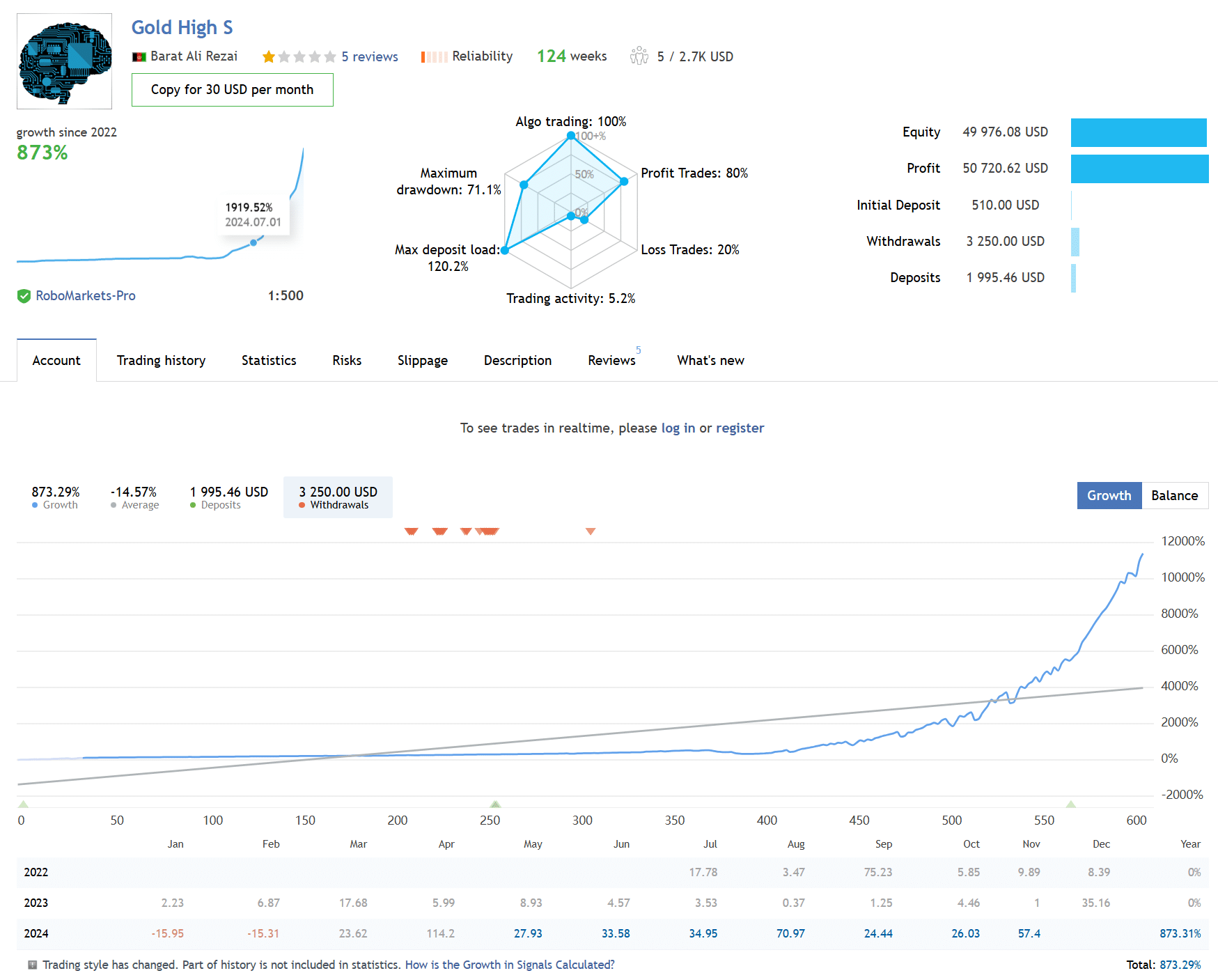Image resolution: width=1218 pixels, height=980 pixels.
Task: Select the Growth chart button
Action: [x=1109, y=495]
